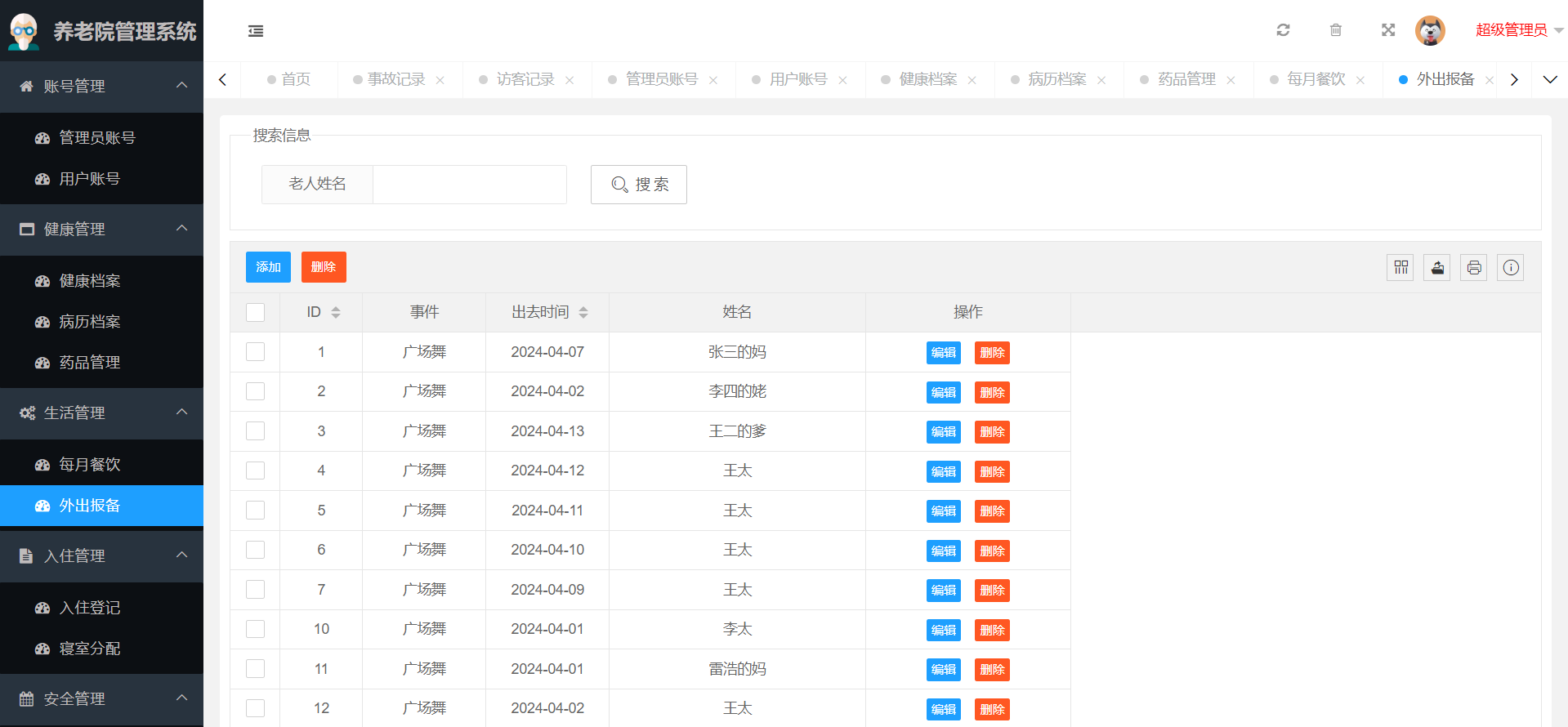Click the toolbar 删除 batch delete button
The width and height of the screenshot is (1568, 727).
[x=324, y=267]
